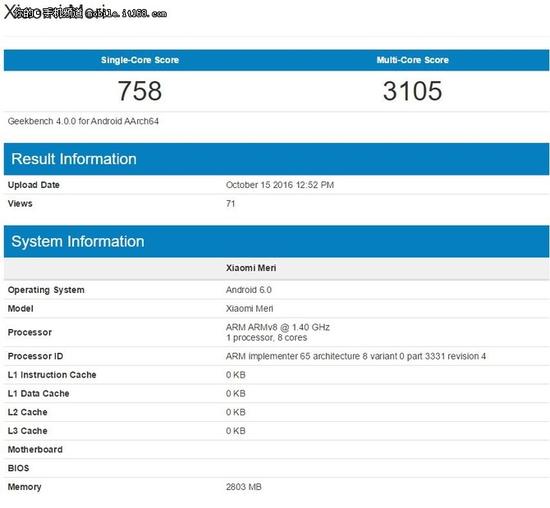Click the Processor ID label
The height and width of the screenshot is (508, 550).
click(x=35, y=356)
